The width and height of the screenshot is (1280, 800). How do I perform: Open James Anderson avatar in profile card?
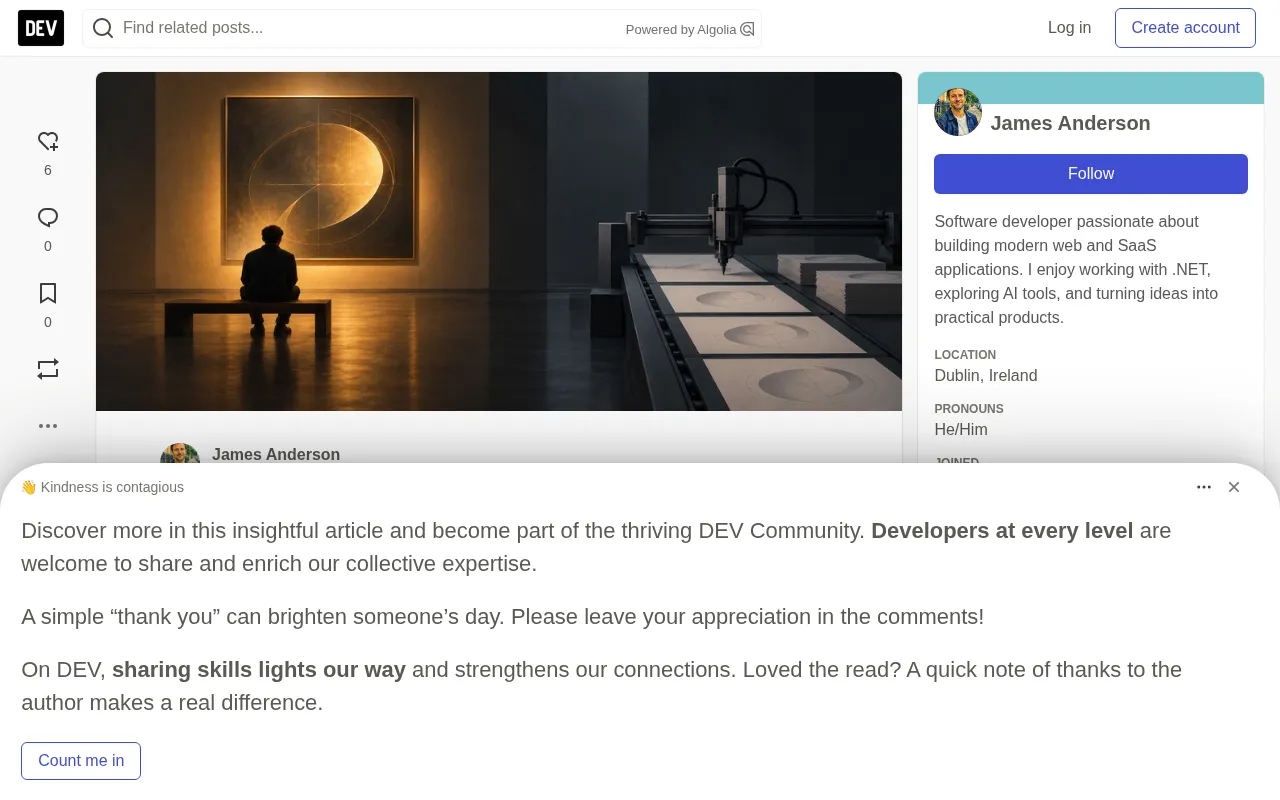pos(958,112)
